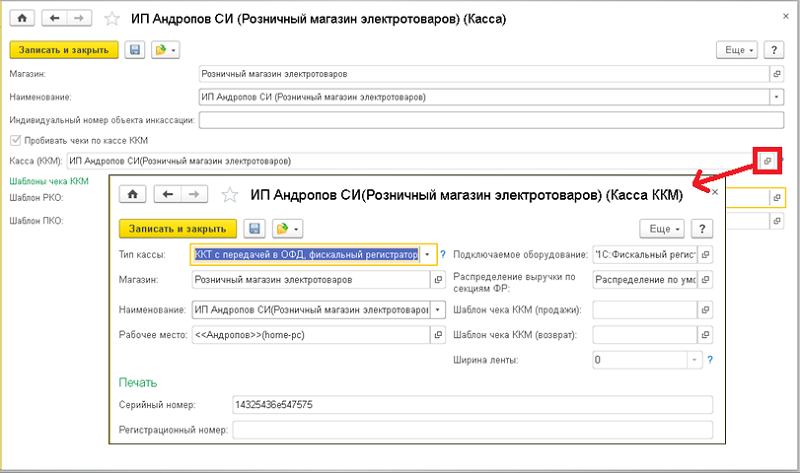This screenshot has width=800, height=473.
Task: Click home icon in Касса window
Action: [x=22, y=18]
